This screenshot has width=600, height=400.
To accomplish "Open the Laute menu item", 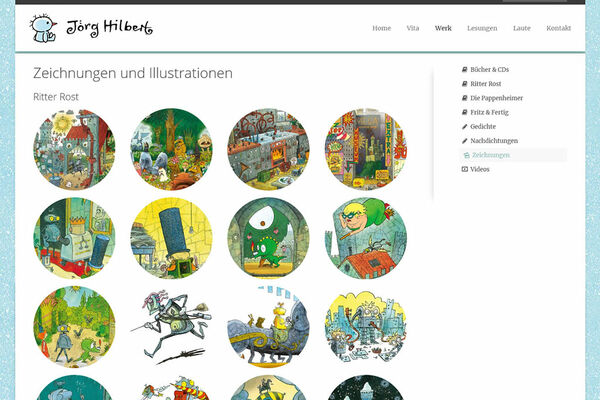I will pos(522,28).
